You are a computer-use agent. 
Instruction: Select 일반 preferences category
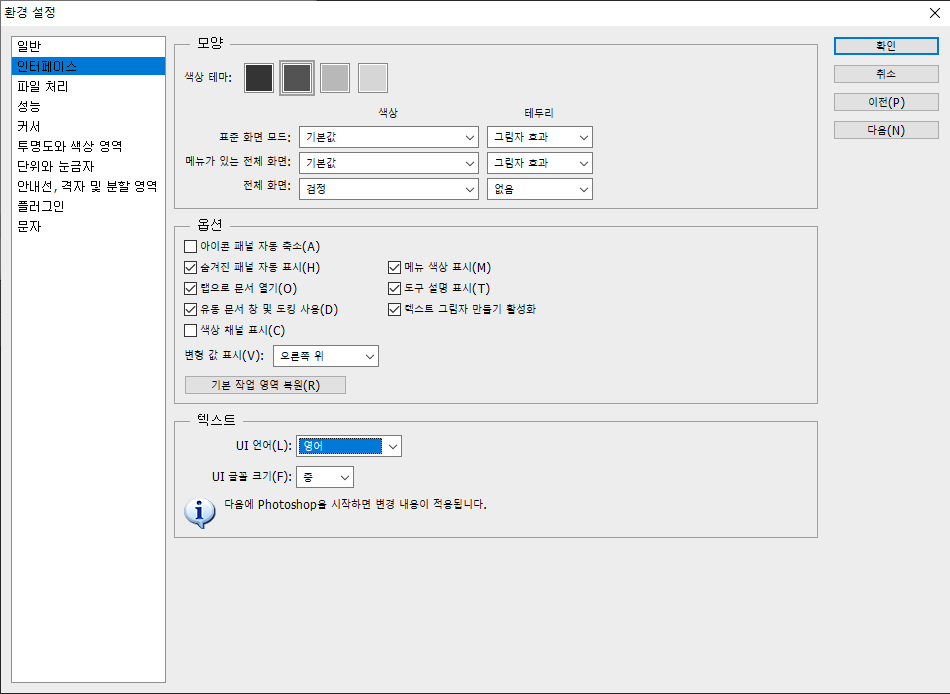[x=88, y=46]
